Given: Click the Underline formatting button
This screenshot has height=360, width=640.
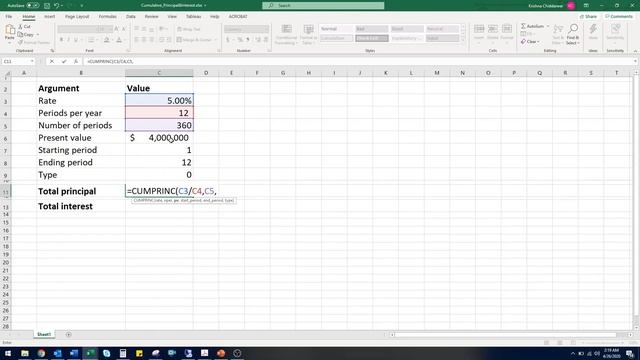Looking at the screenshot, I should coord(76,40).
